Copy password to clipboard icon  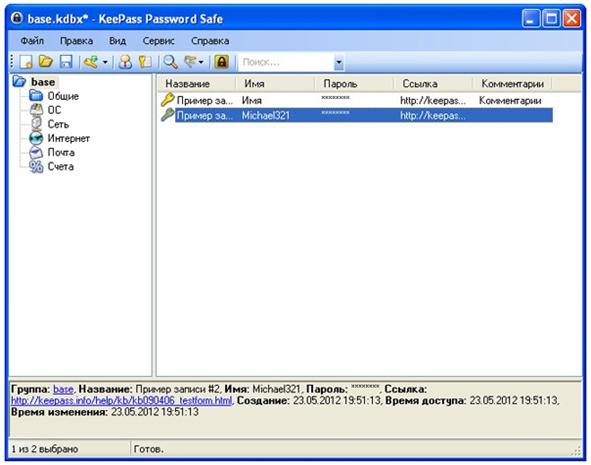coord(145,62)
